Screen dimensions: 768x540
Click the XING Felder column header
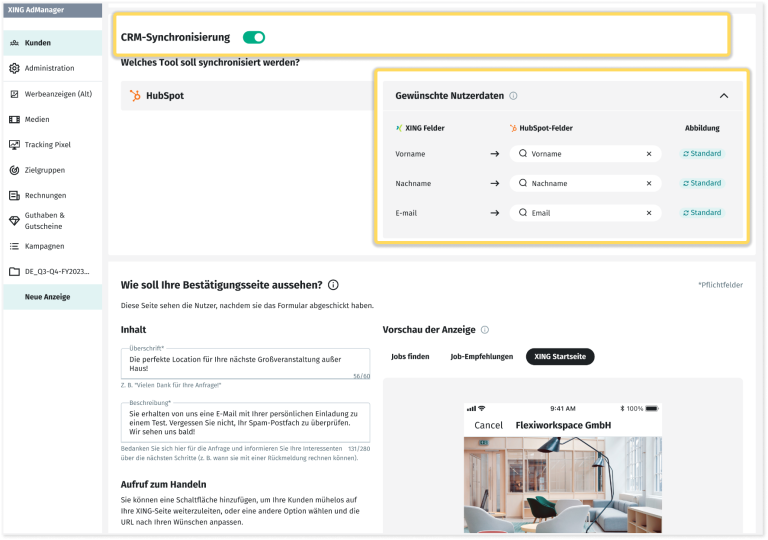pos(420,128)
